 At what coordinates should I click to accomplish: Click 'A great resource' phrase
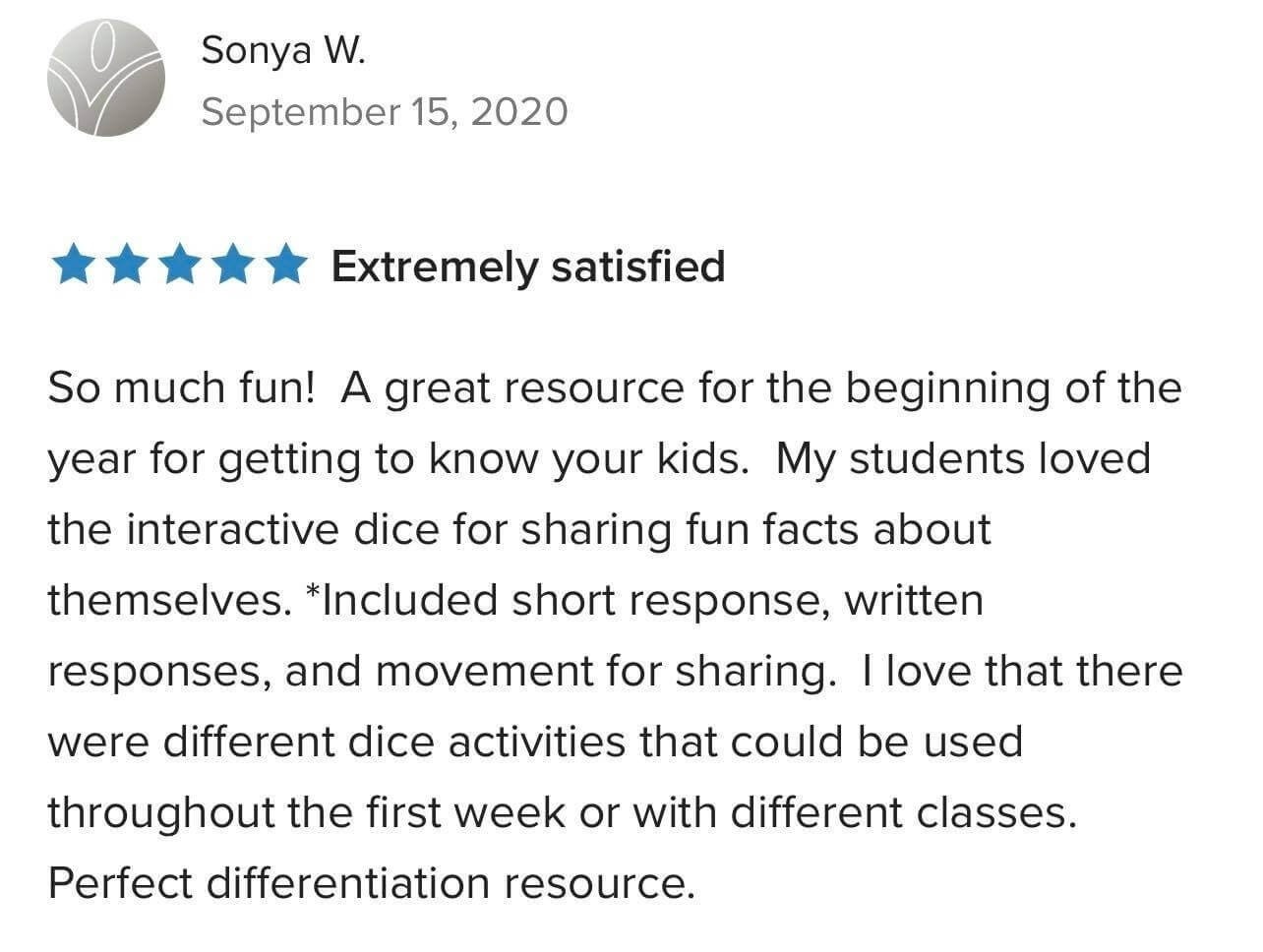[x=511, y=387]
